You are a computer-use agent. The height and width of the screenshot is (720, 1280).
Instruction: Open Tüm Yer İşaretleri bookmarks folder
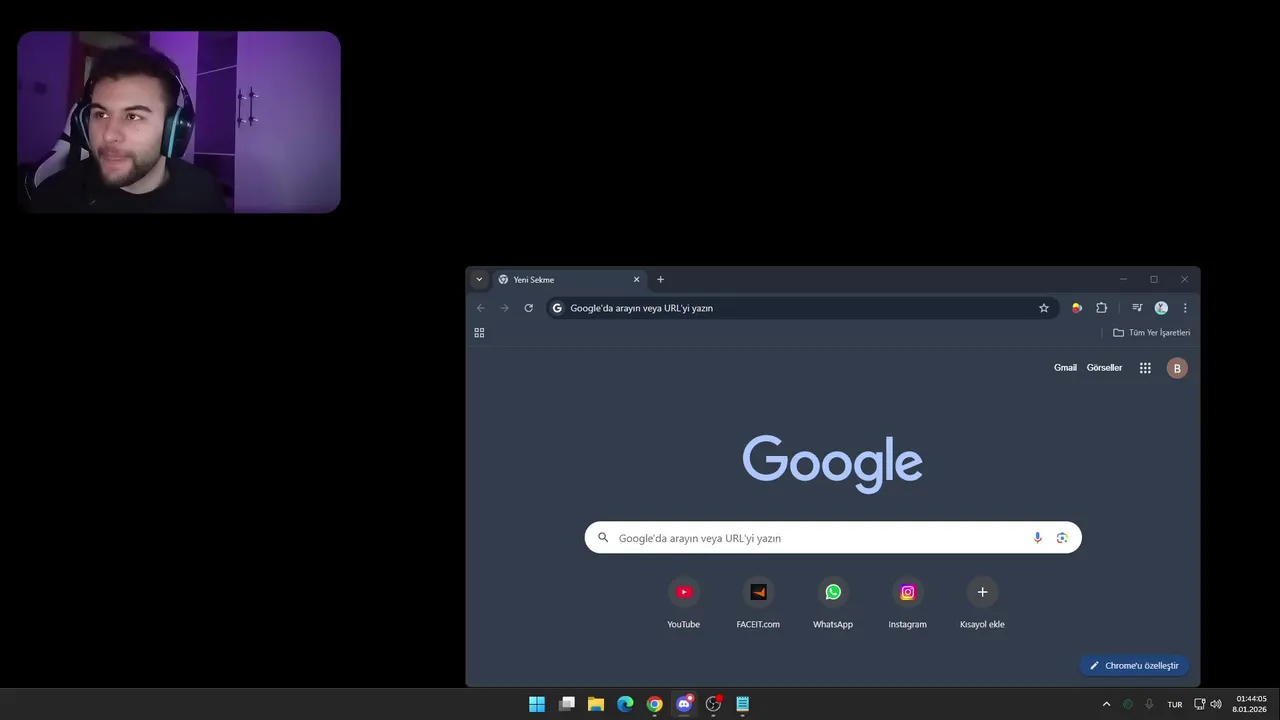(1151, 333)
